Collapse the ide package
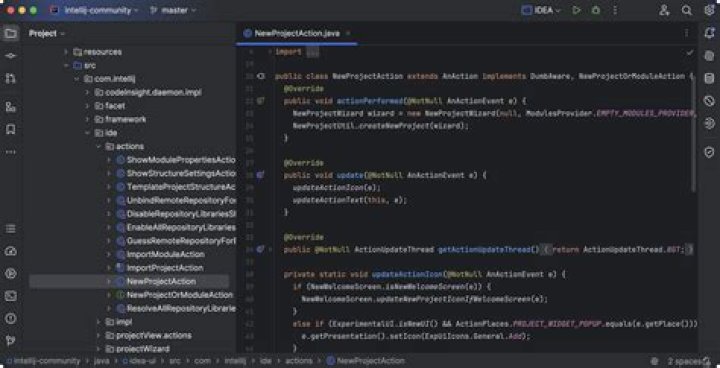 tap(87, 133)
